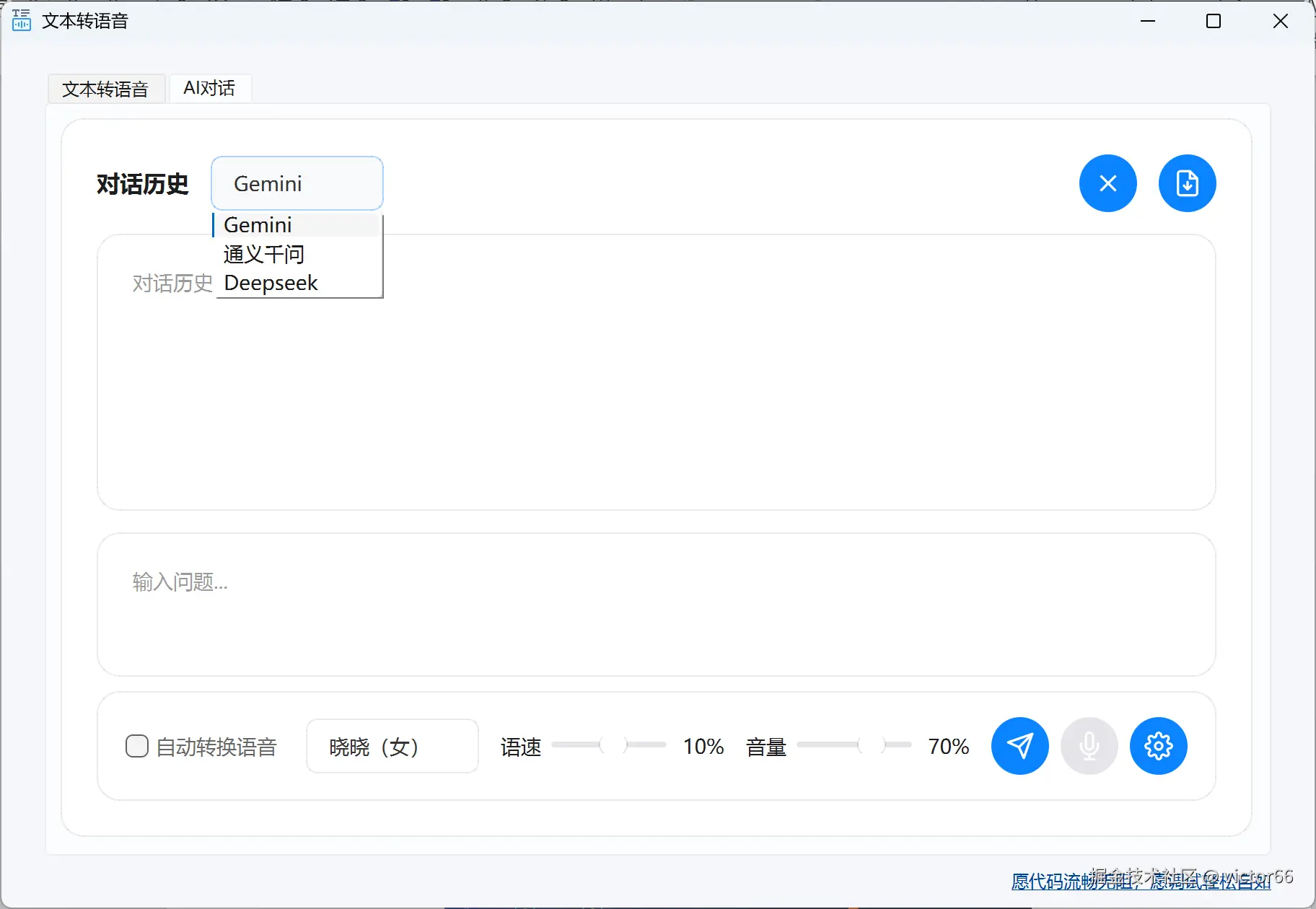Click the 输入问题 question input box

point(657,604)
